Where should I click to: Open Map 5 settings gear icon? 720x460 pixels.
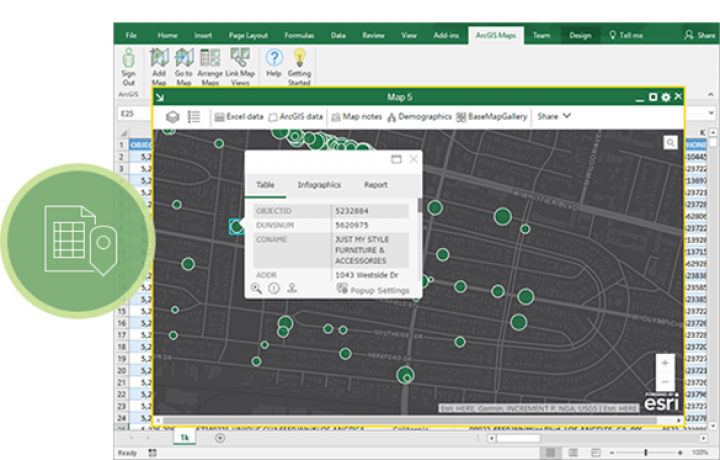pyautogui.click(x=666, y=97)
